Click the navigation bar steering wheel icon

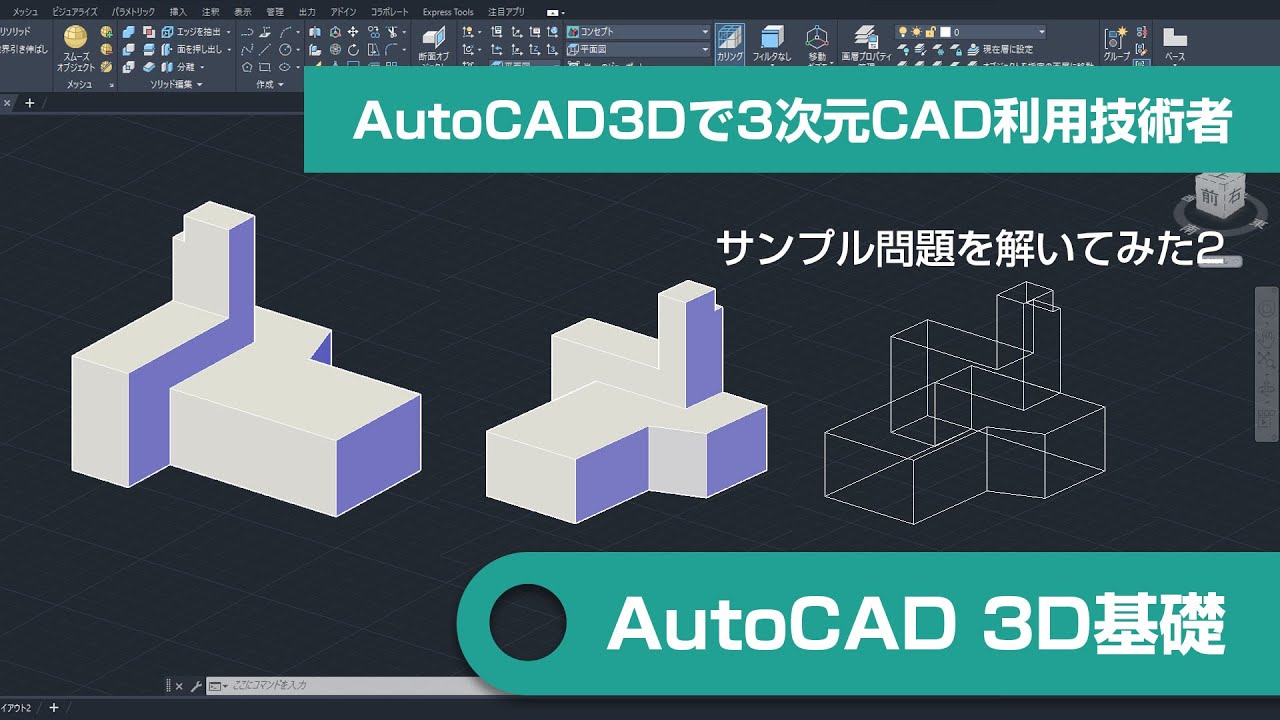pos(1267,310)
